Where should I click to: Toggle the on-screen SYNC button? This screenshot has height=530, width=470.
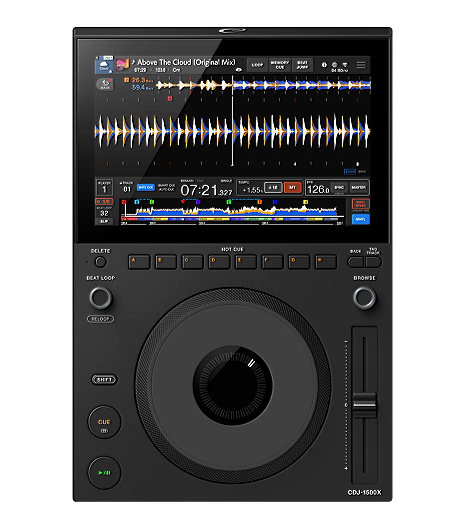click(339, 187)
